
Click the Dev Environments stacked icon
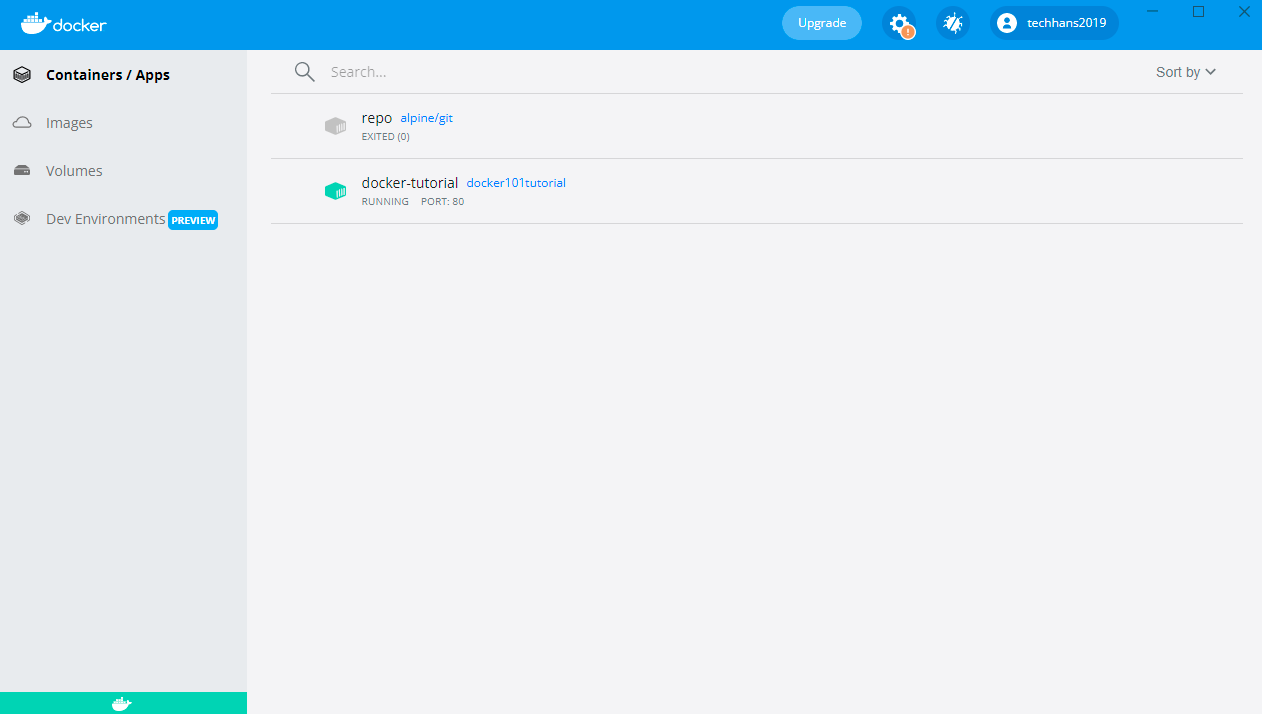point(22,218)
